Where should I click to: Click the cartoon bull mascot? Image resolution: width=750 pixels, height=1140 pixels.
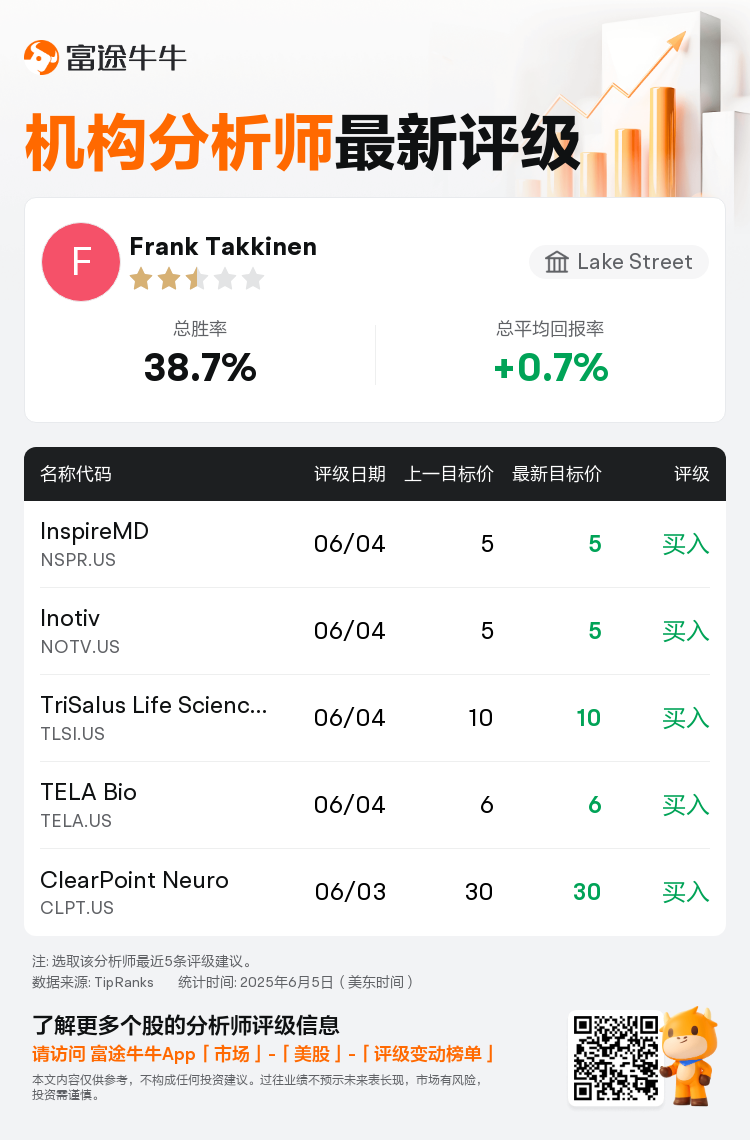tap(690, 1056)
